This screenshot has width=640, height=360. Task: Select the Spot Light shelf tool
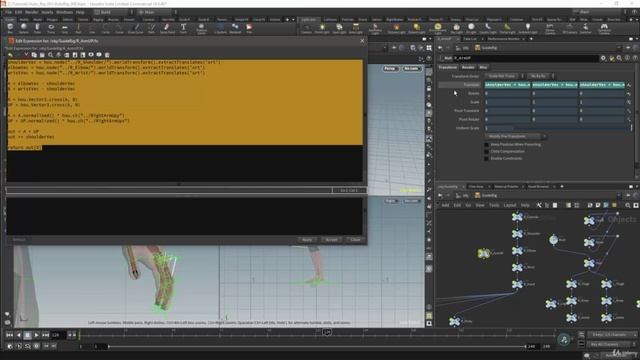(339, 28)
